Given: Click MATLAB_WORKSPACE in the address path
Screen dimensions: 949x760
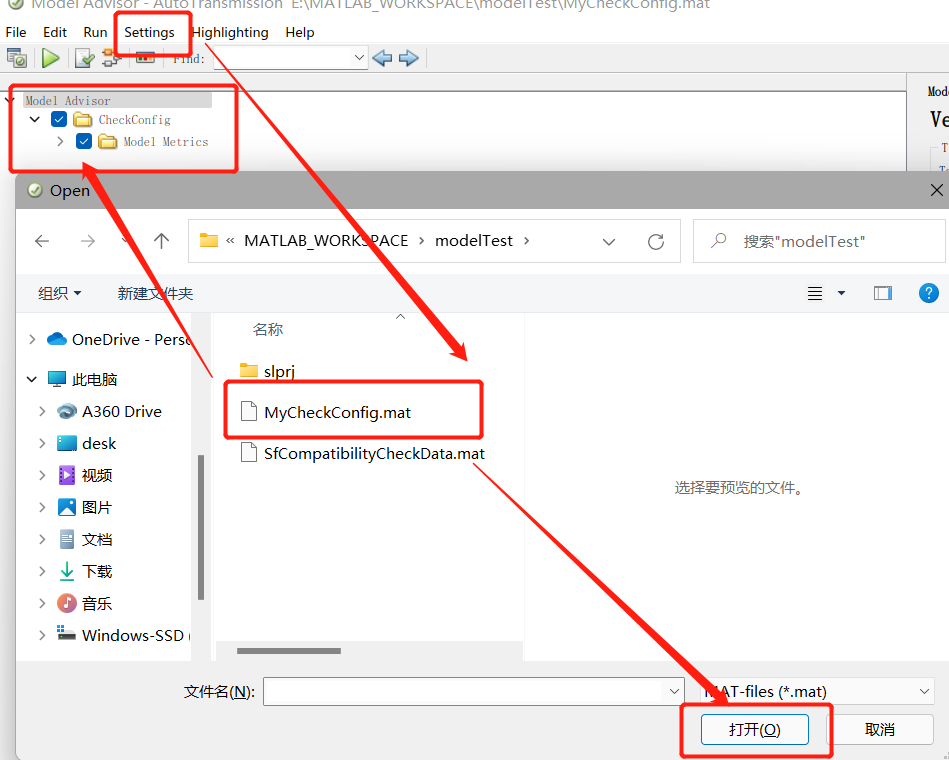Looking at the screenshot, I should click(326, 241).
